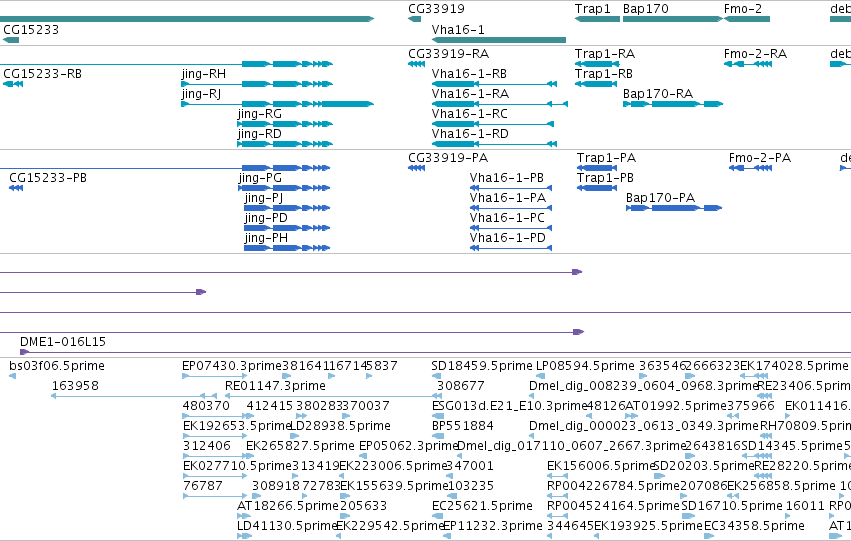Select protein Vha16-1-PB label

pyautogui.click(x=506, y=178)
